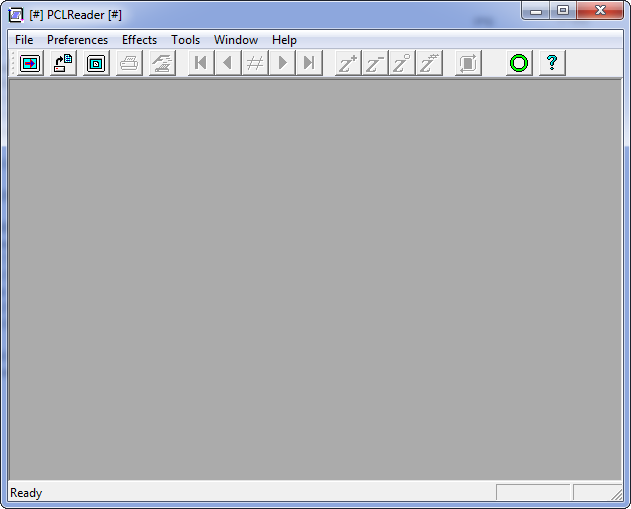Click the go-to-page number (#) icon
This screenshot has width=631, height=509.
tap(255, 63)
